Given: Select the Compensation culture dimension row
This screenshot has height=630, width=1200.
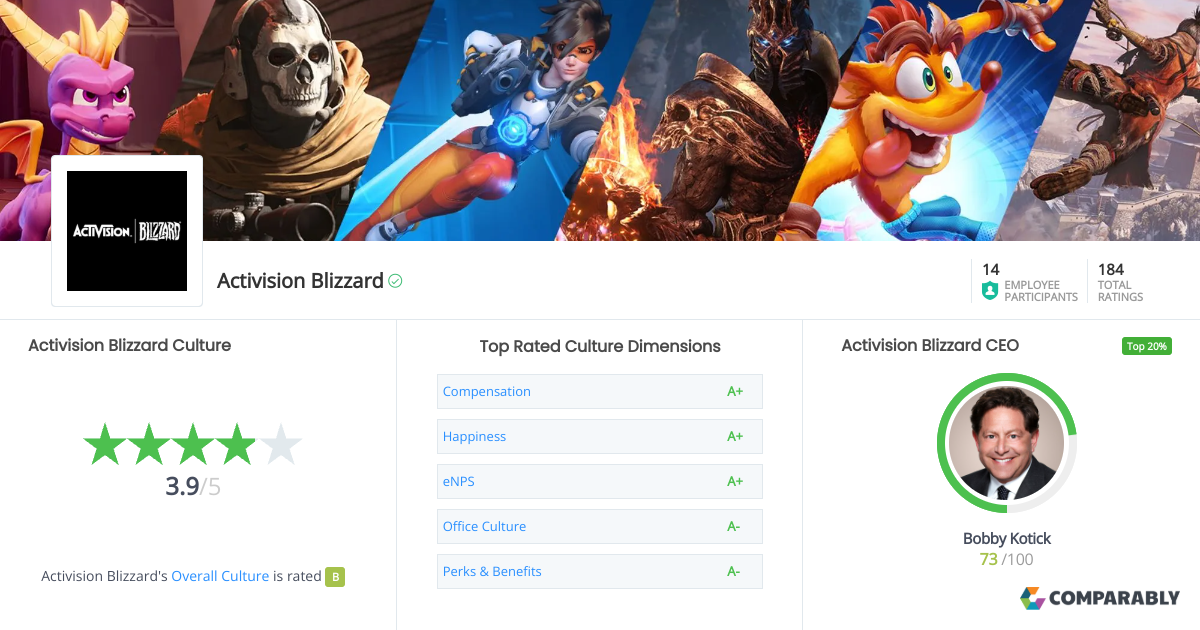Looking at the screenshot, I should [x=600, y=391].
